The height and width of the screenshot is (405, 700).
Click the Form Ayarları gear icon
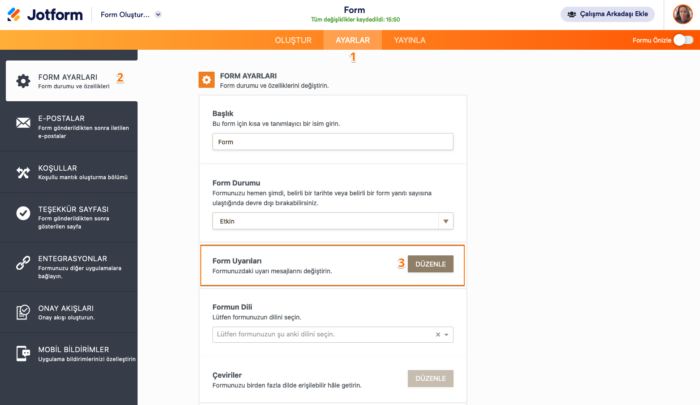[23, 80]
